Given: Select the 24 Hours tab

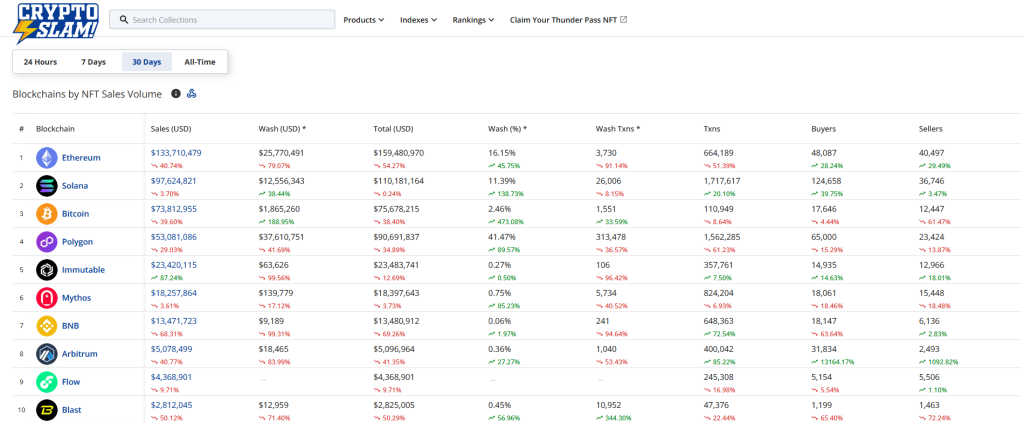Looking at the screenshot, I should point(40,62).
